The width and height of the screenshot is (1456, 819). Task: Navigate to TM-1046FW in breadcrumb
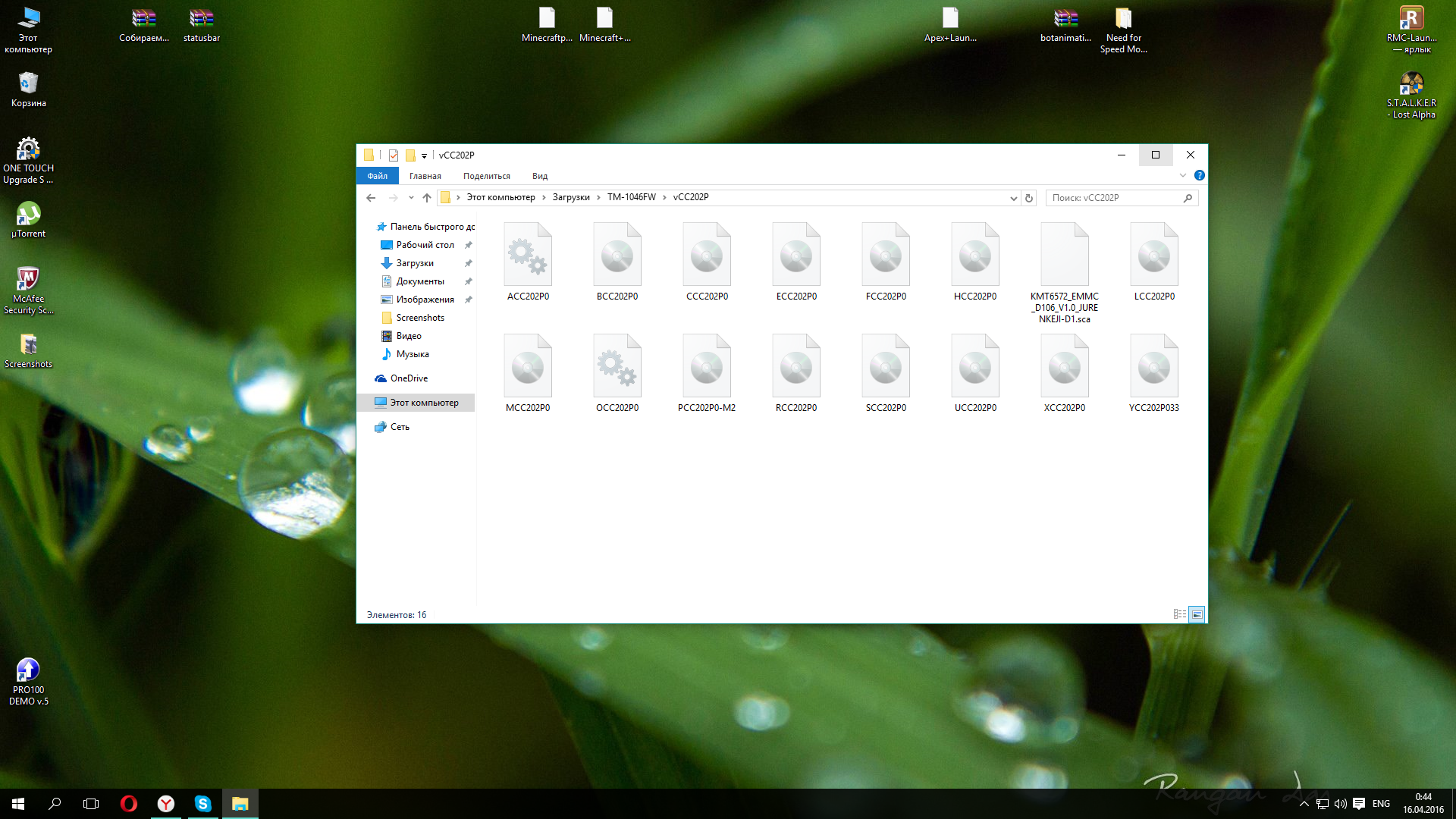coord(631,197)
